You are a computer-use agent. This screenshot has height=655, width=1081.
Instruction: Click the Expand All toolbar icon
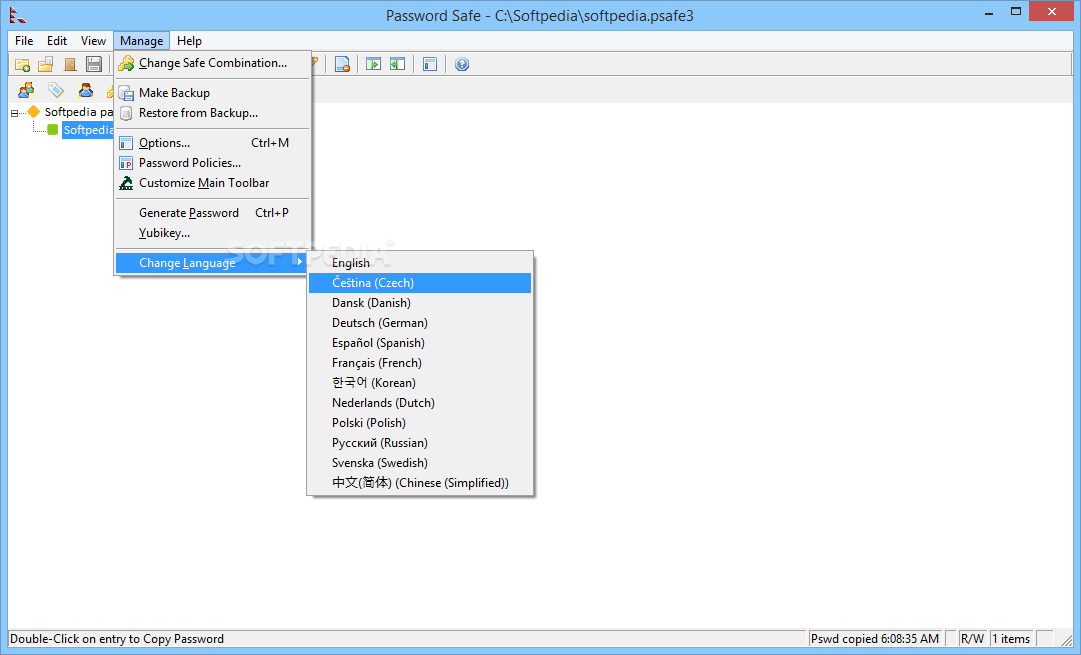pos(373,64)
